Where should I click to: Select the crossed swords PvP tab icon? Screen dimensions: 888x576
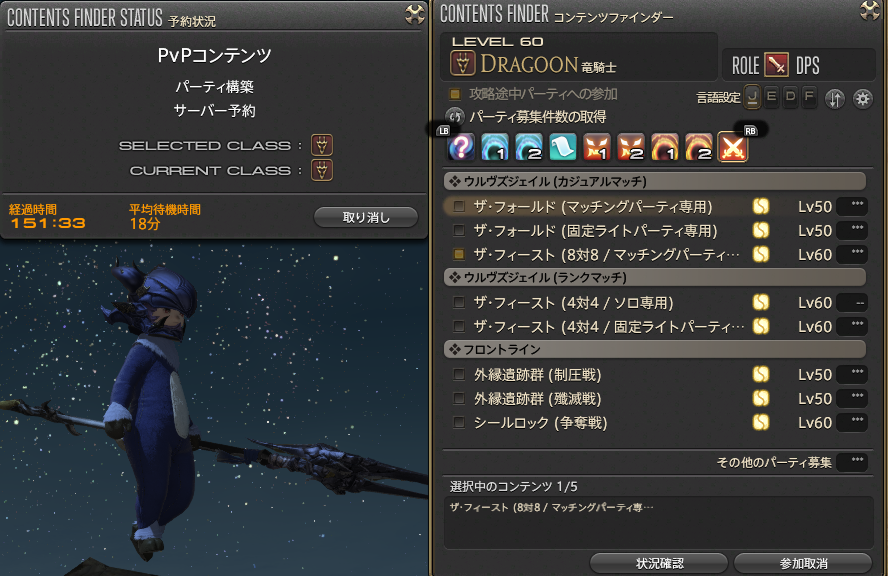733,147
